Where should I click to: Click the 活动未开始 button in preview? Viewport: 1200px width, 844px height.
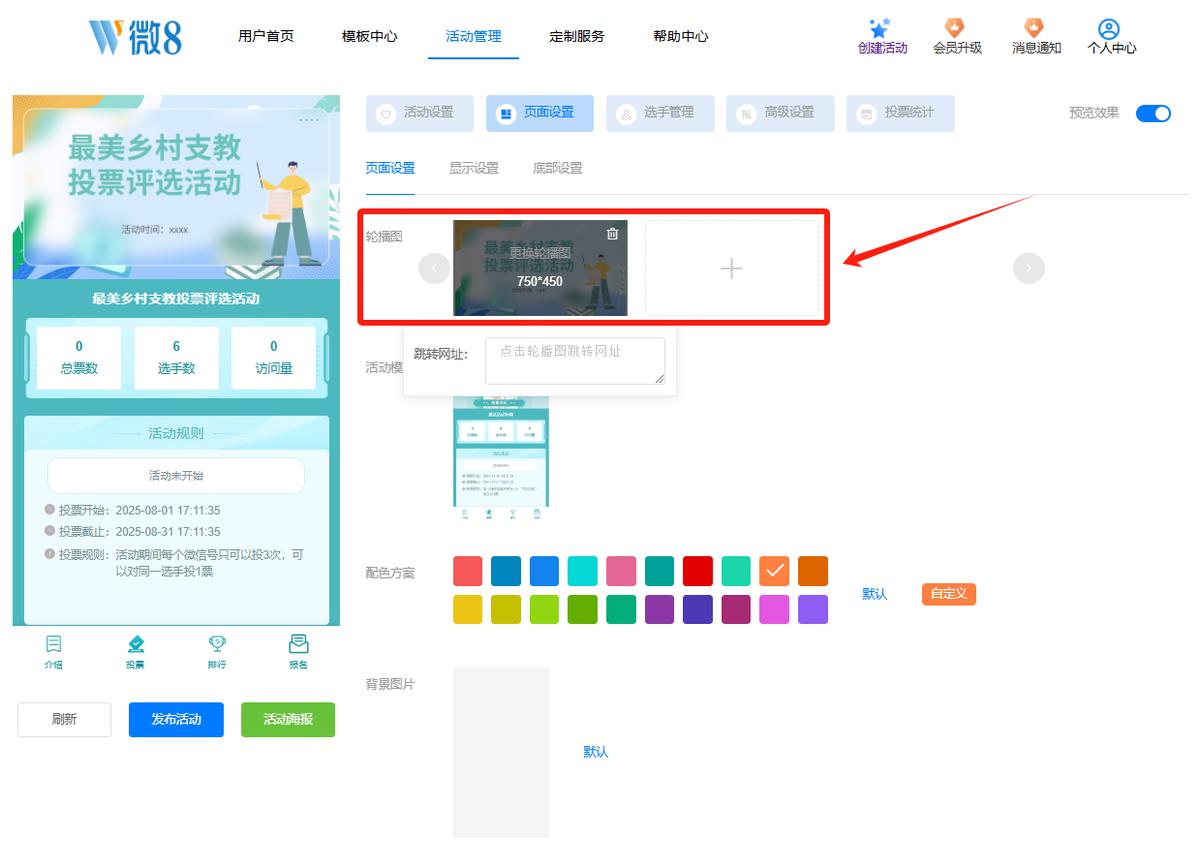pos(176,476)
